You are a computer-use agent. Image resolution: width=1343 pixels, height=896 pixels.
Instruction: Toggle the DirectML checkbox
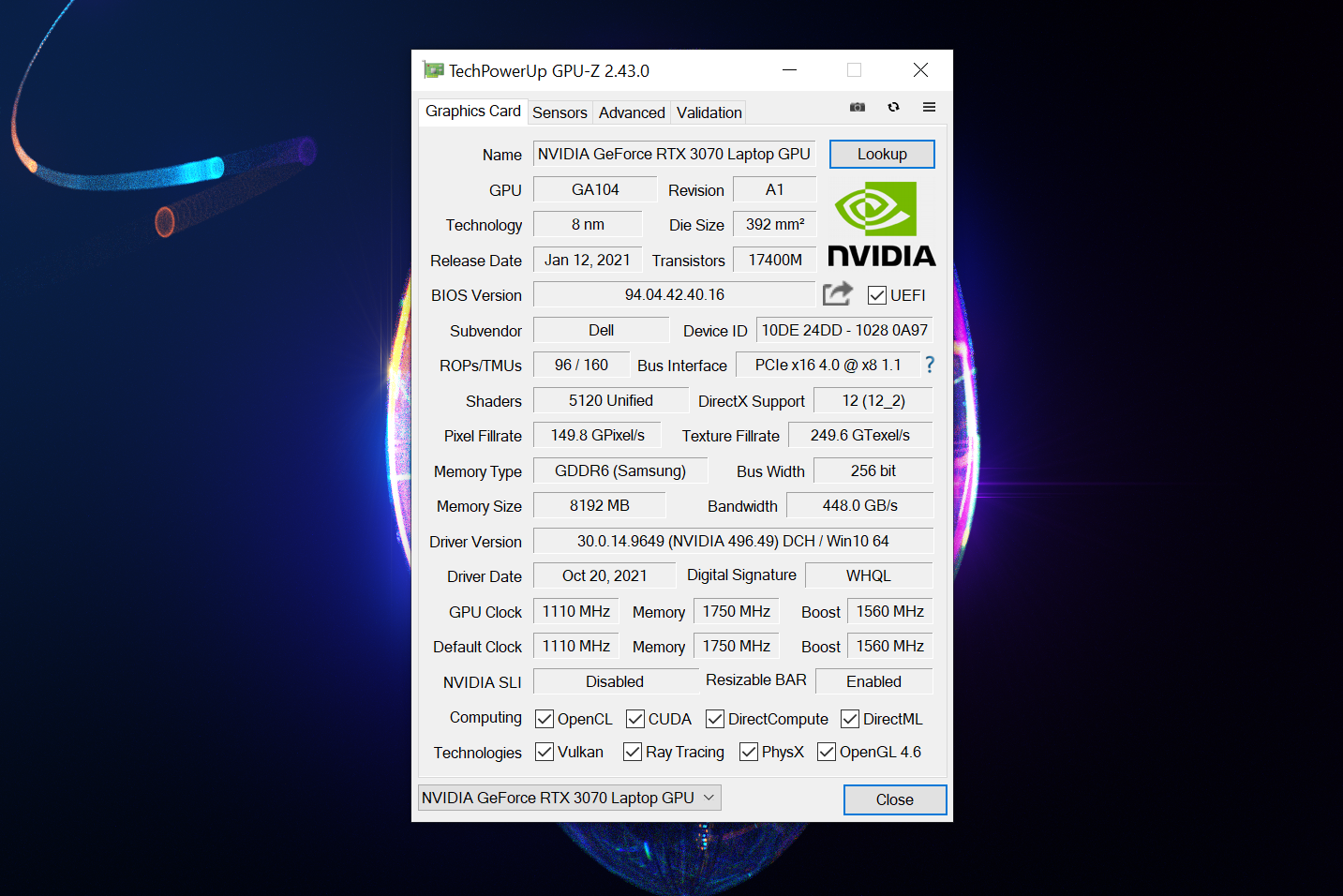(850, 719)
